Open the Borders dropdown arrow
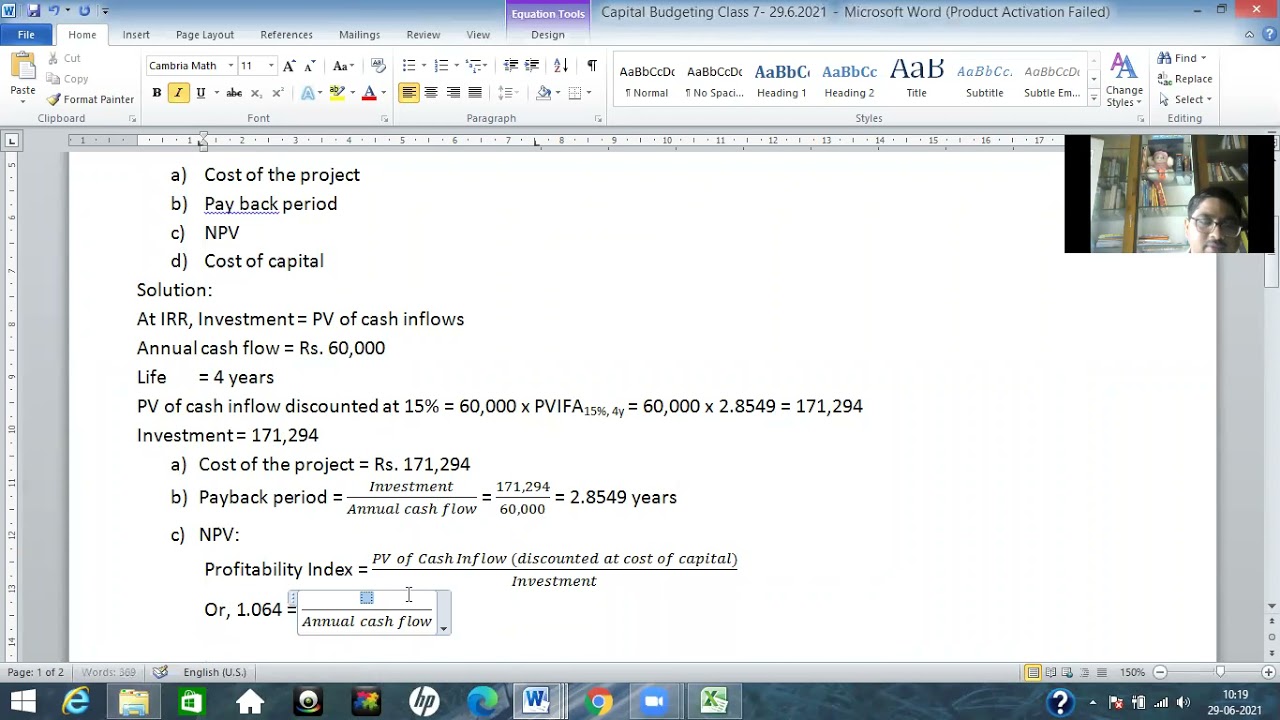Screen dimensions: 1280x720 (589, 93)
